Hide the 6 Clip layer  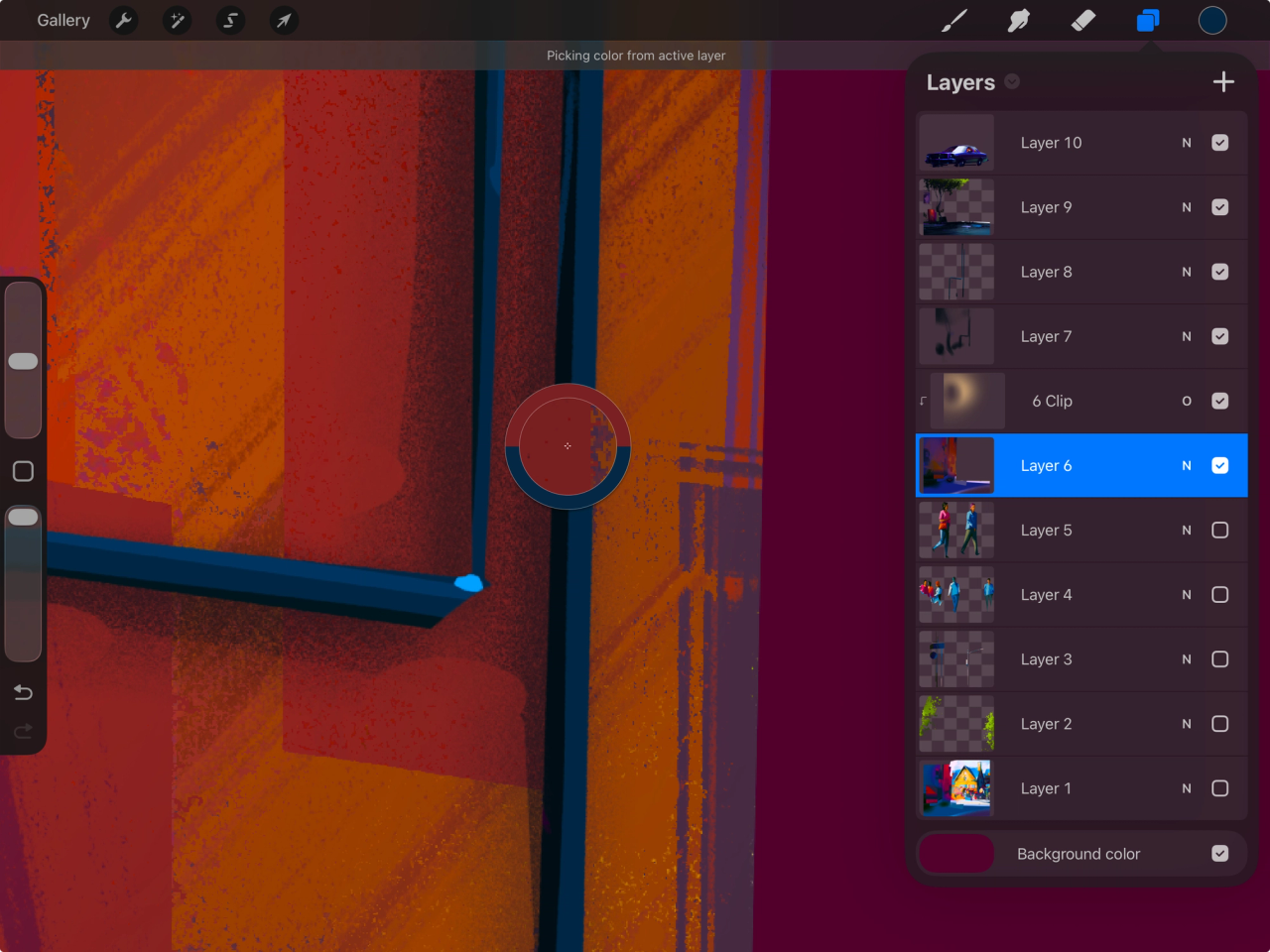coord(1220,401)
